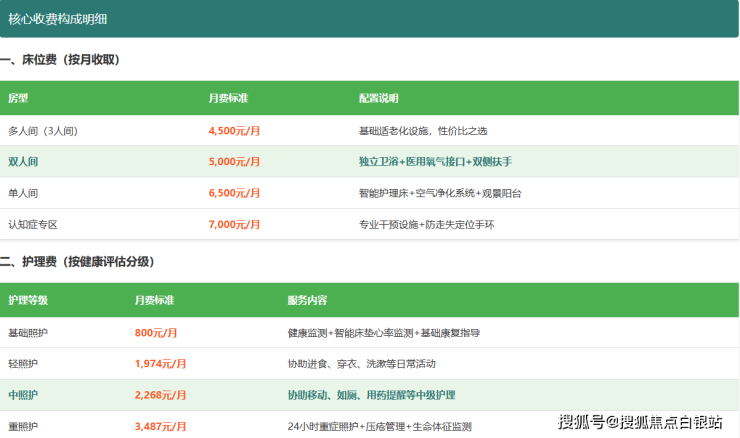Click 独立卫浴+医用氧气接口+双侧扶手 description
The image size is (740, 438).
point(435,161)
